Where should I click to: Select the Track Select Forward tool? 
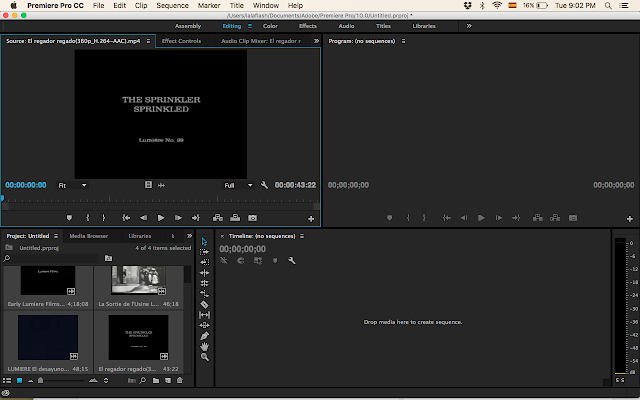click(204, 252)
